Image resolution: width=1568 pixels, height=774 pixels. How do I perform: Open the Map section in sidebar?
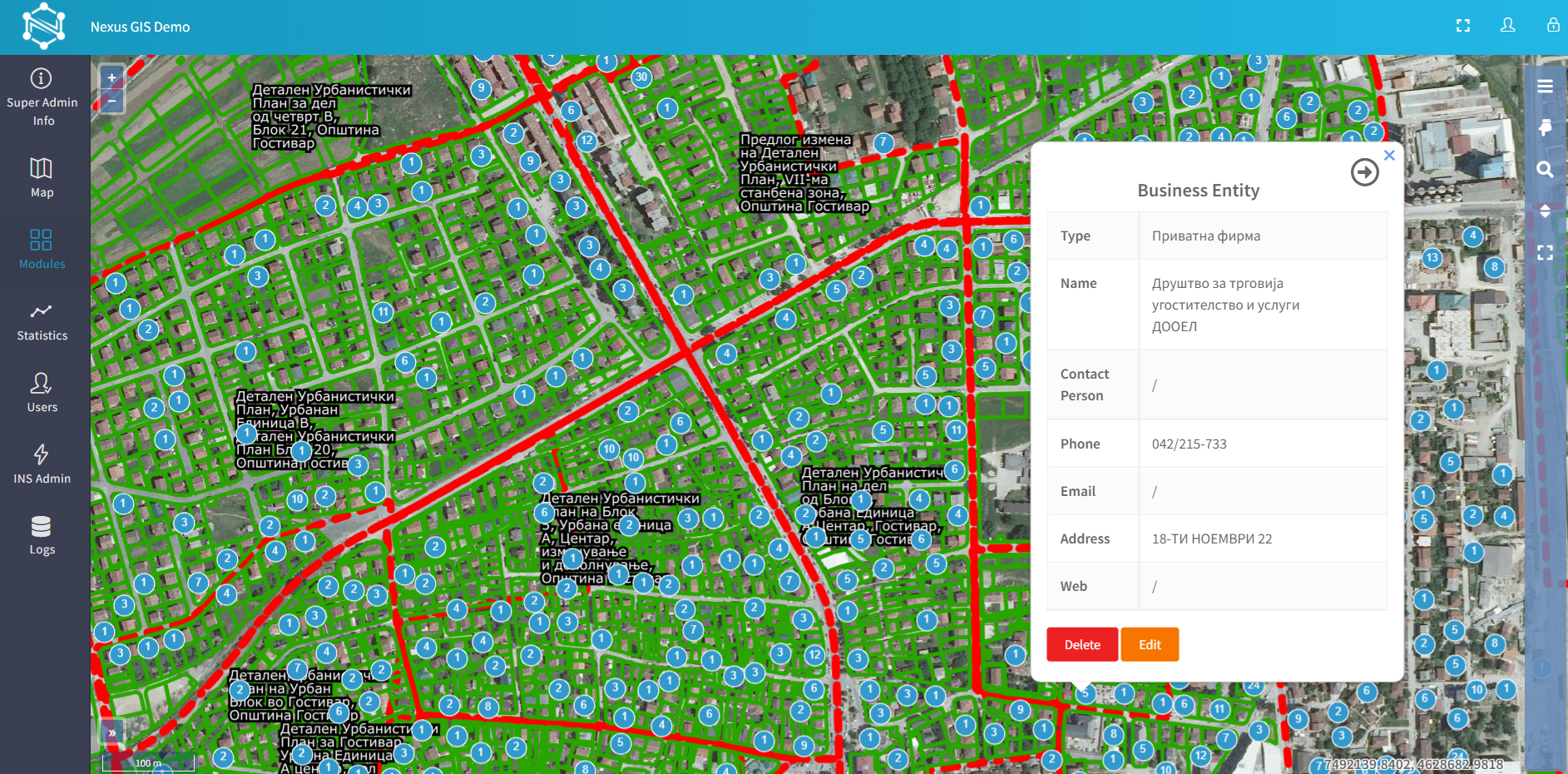pos(42,177)
